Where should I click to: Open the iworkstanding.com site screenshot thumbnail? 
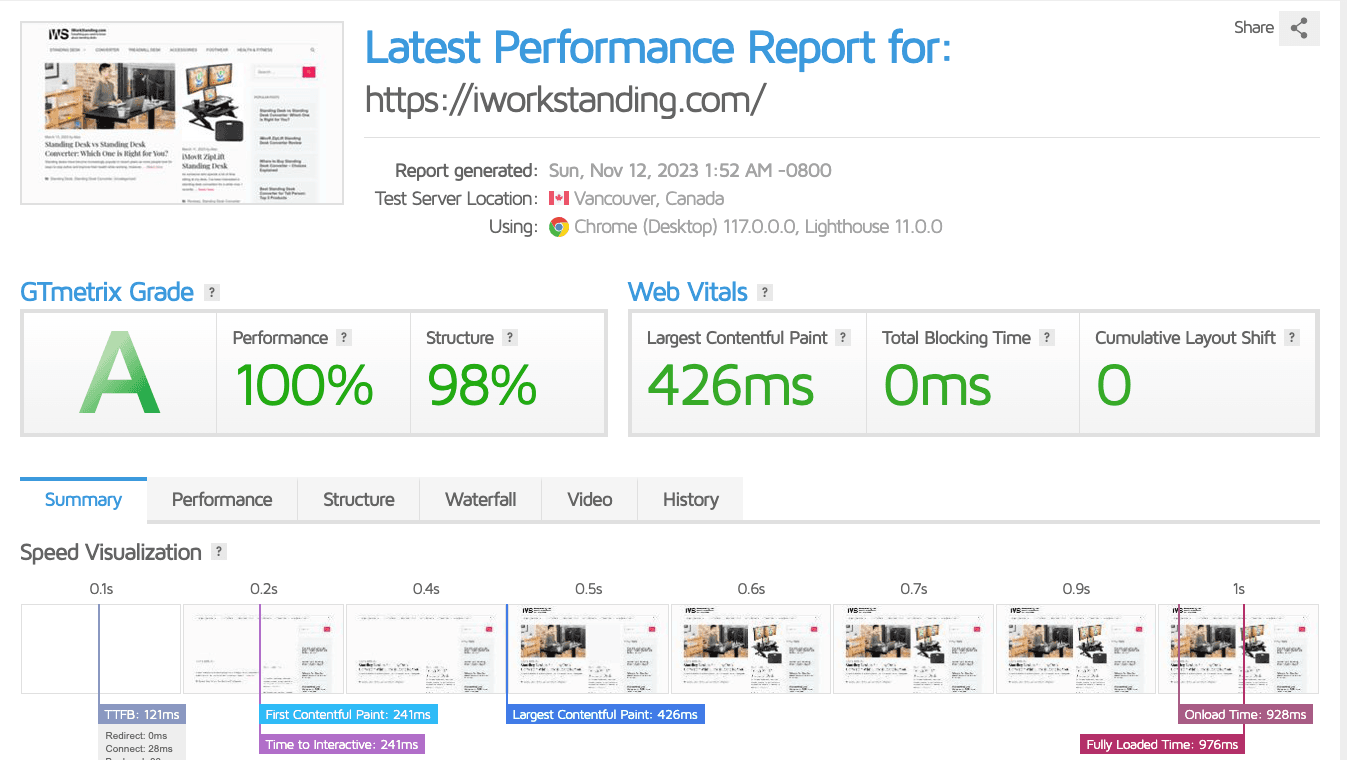(x=182, y=113)
